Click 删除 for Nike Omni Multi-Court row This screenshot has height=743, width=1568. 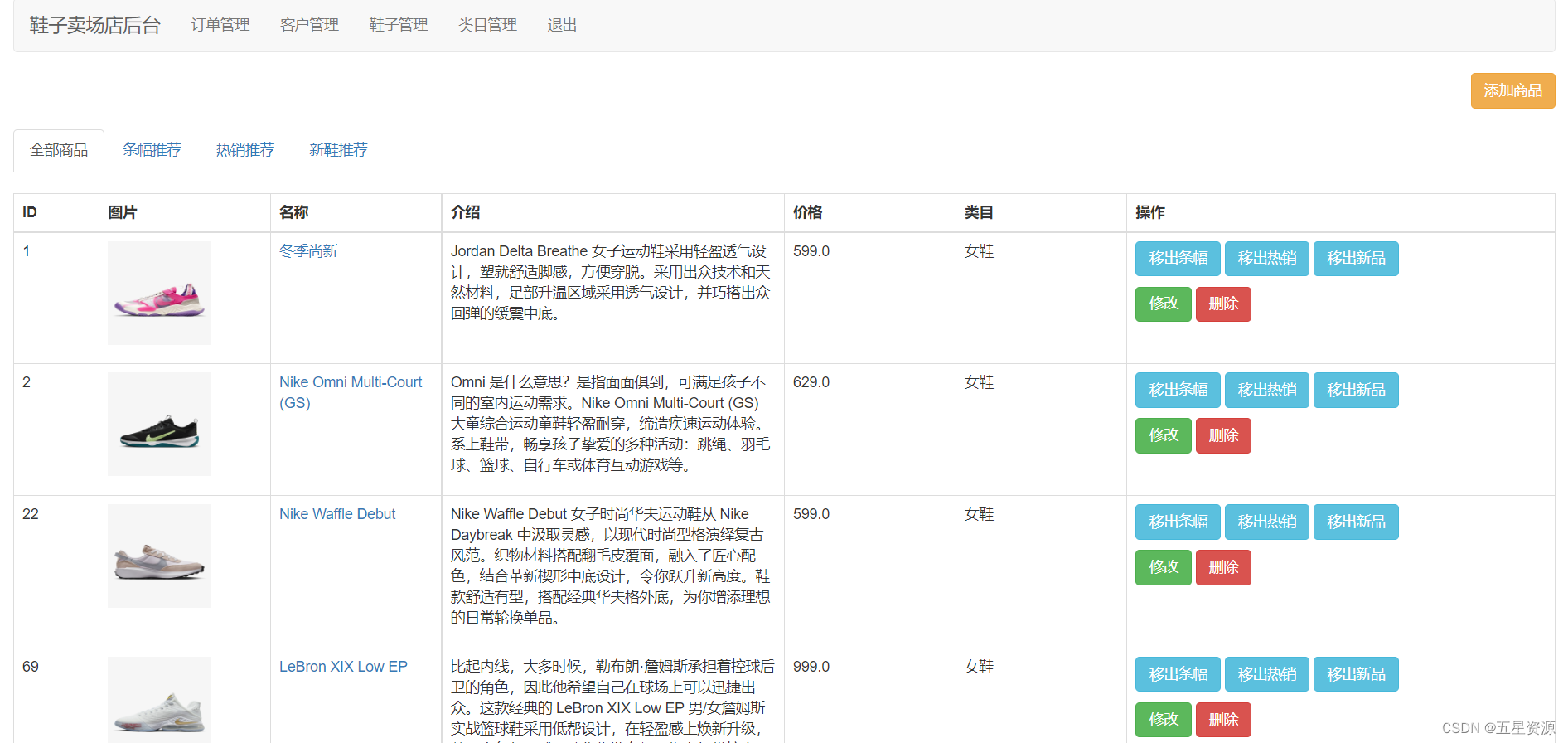coord(1223,435)
